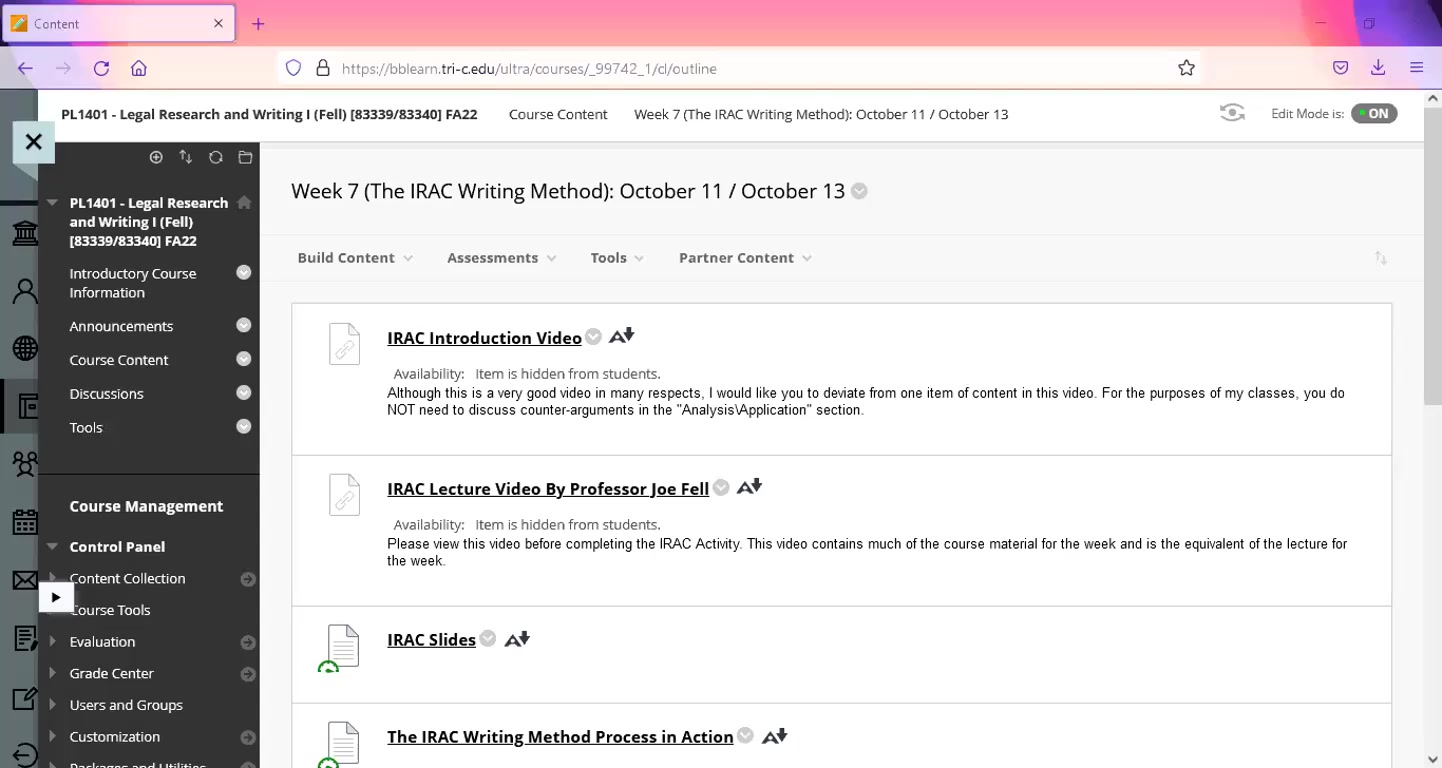1442x768 pixels.
Task: Open the Institution page from left navigation
Action: (x=24, y=234)
